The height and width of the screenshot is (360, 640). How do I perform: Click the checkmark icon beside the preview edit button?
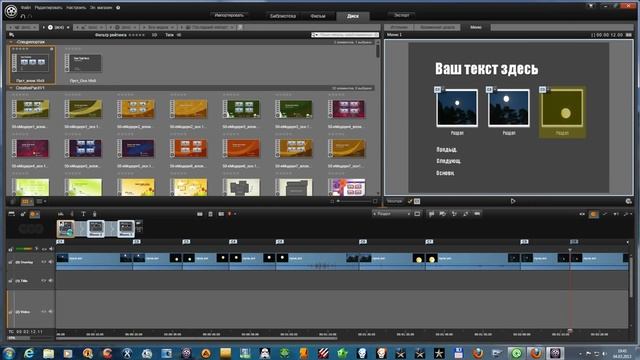[x=410, y=201]
